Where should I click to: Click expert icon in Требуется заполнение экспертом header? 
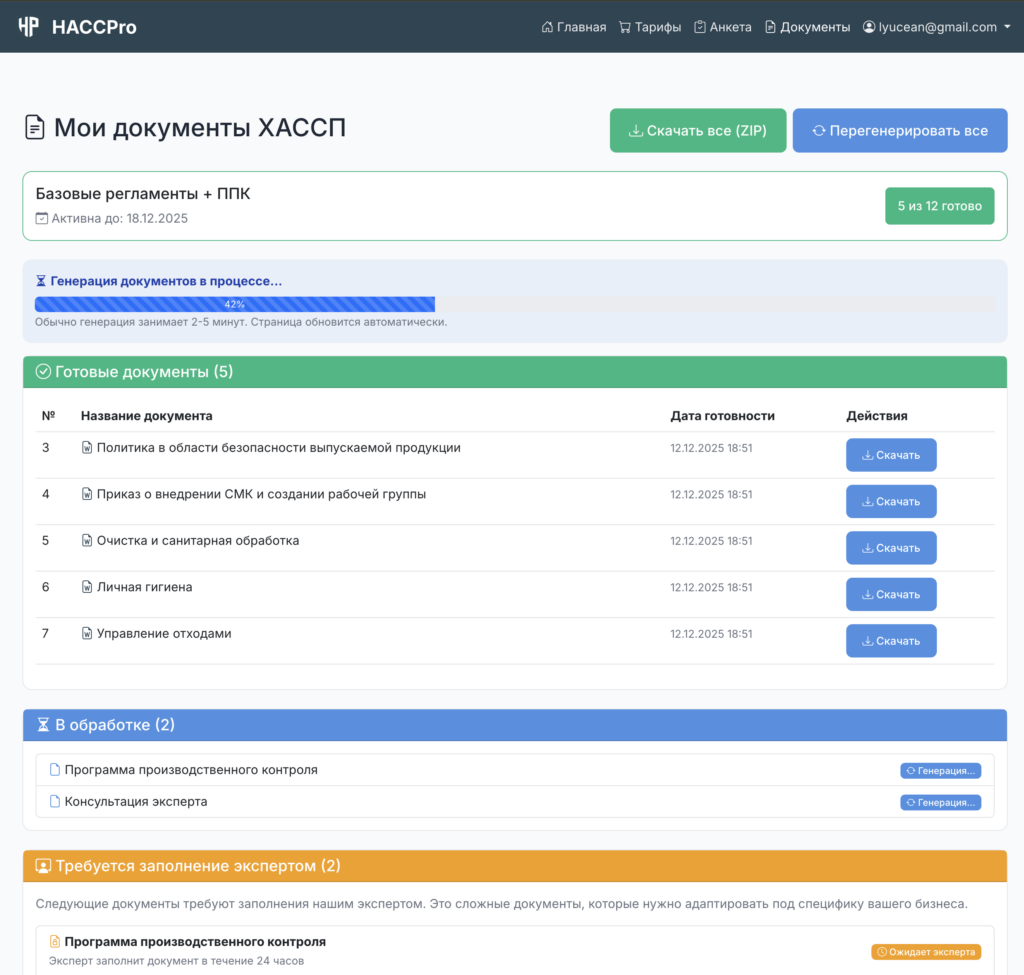(x=43, y=866)
